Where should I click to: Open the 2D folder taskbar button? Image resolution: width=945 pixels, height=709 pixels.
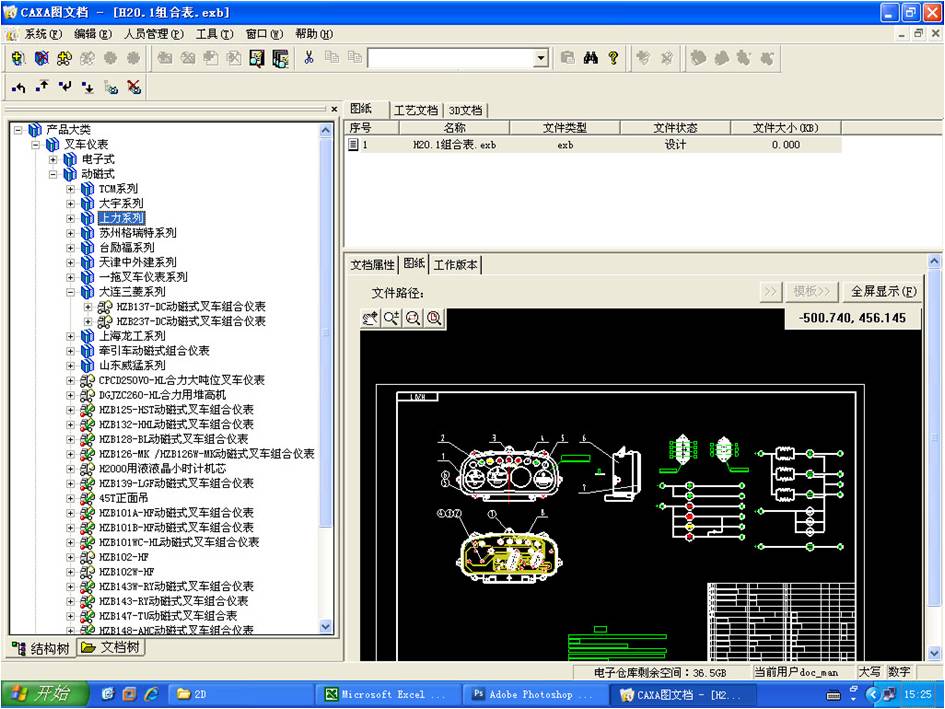240,694
